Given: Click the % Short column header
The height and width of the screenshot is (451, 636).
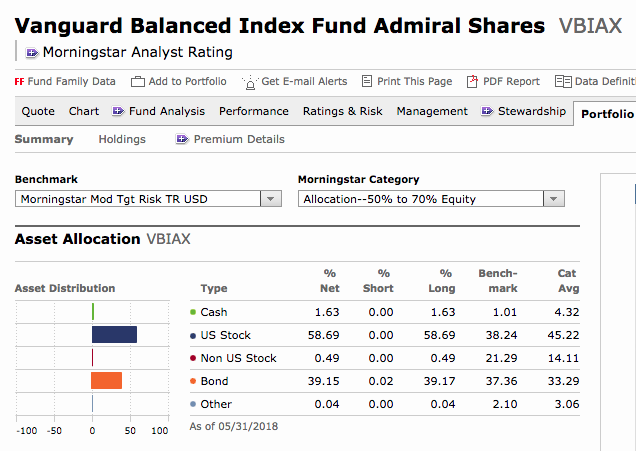Looking at the screenshot, I should coord(378,281).
